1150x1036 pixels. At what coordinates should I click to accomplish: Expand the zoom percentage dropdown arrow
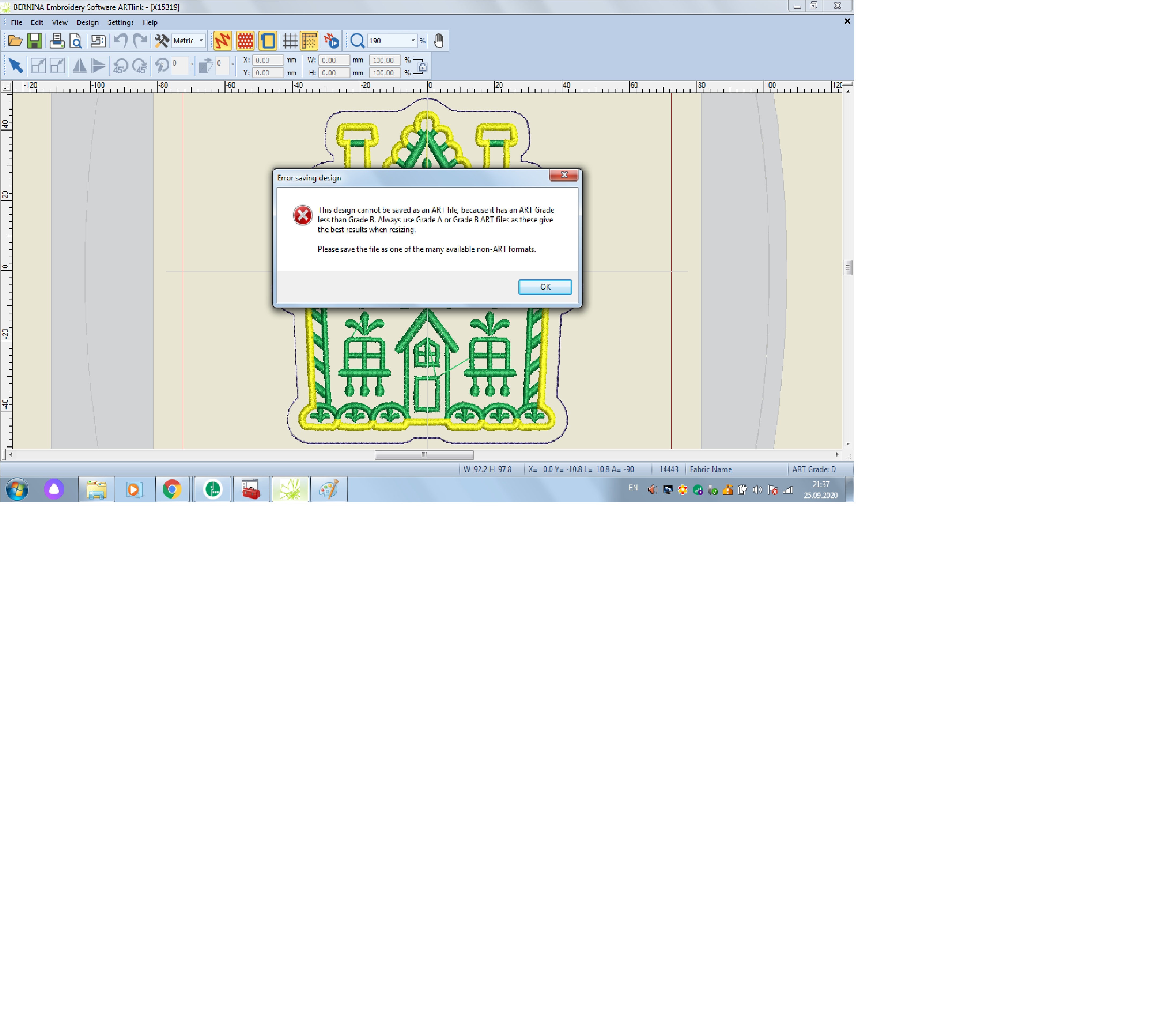[x=413, y=40]
